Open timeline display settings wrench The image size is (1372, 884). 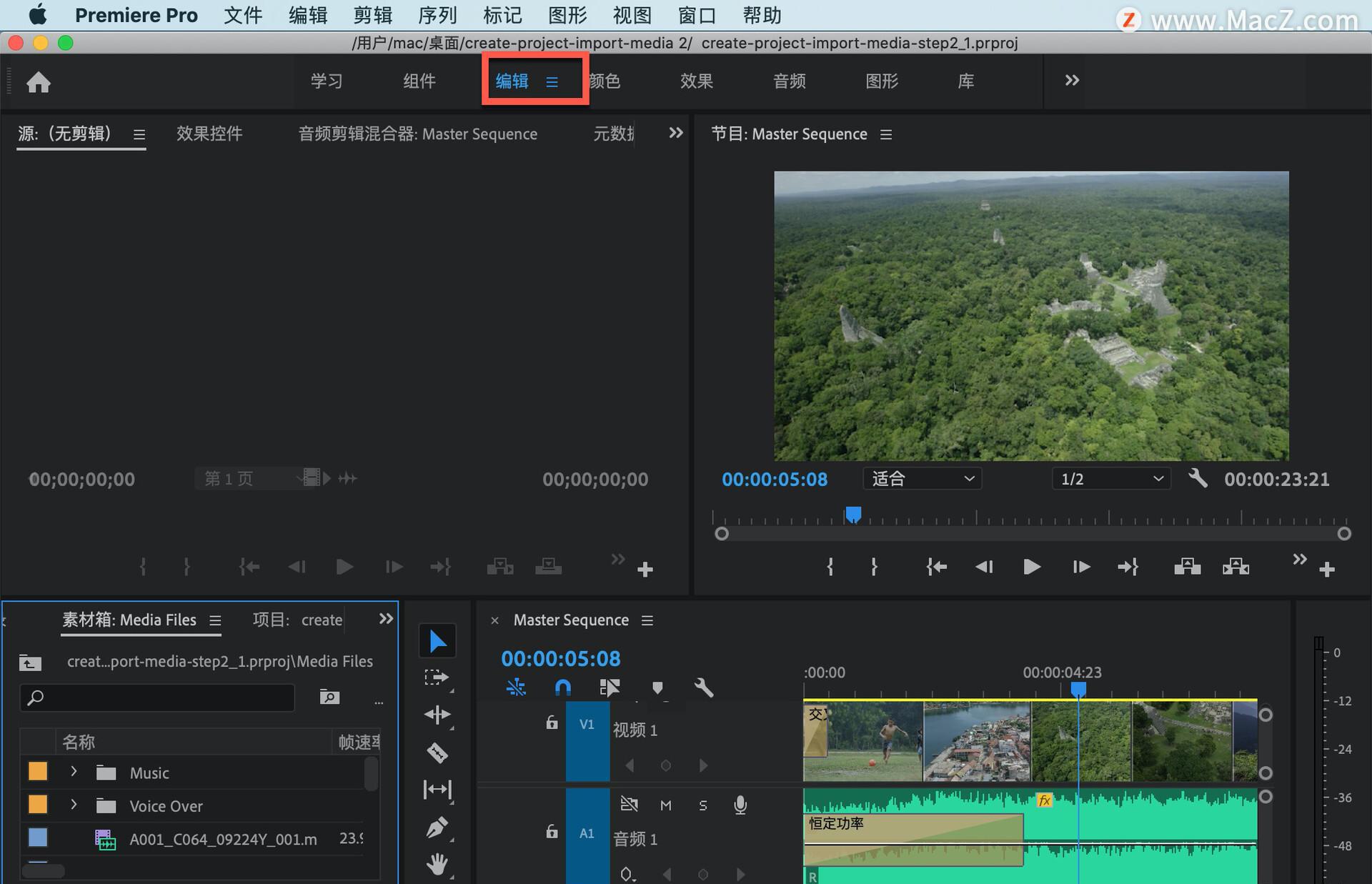pyautogui.click(x=704, y=687)
